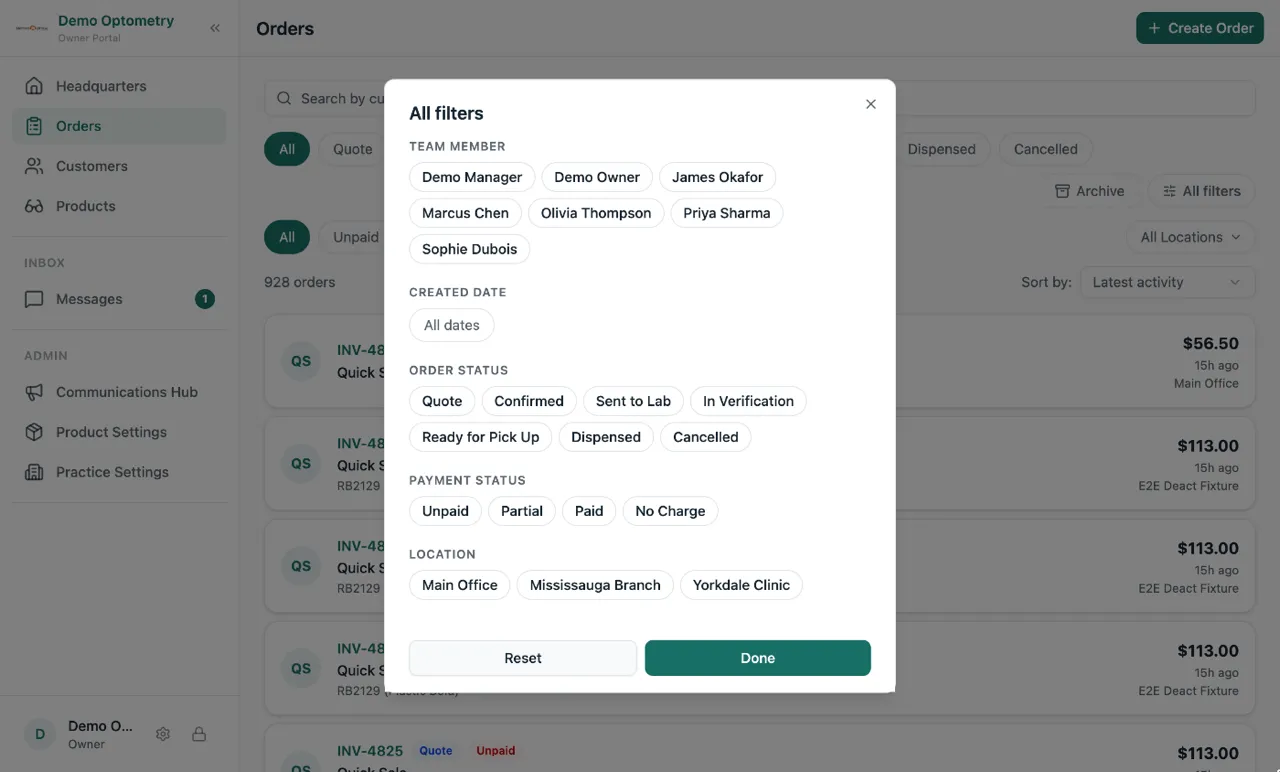
Task: Toggle the Olivia Thompson filter chip
Action: 596,213
